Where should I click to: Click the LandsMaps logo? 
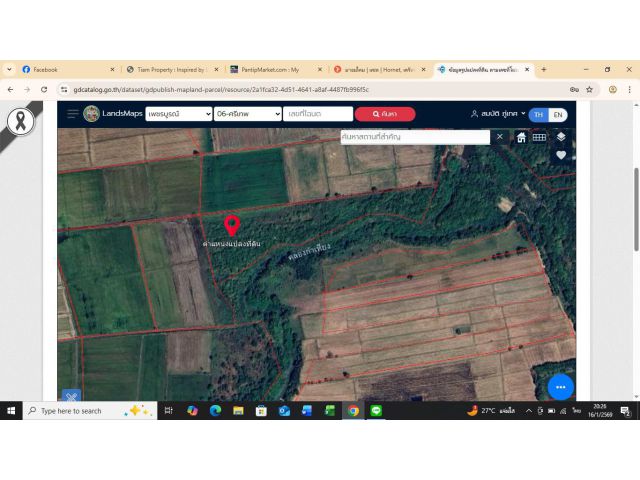tap(113, 114)
